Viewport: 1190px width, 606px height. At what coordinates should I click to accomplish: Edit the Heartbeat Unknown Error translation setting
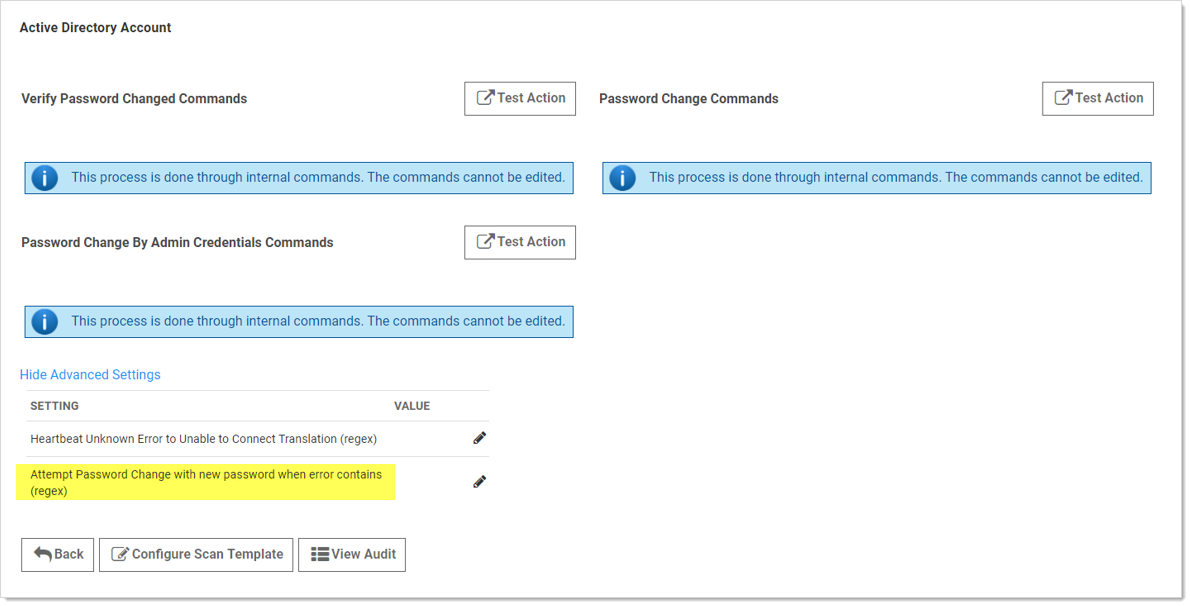tap(479, 438)
